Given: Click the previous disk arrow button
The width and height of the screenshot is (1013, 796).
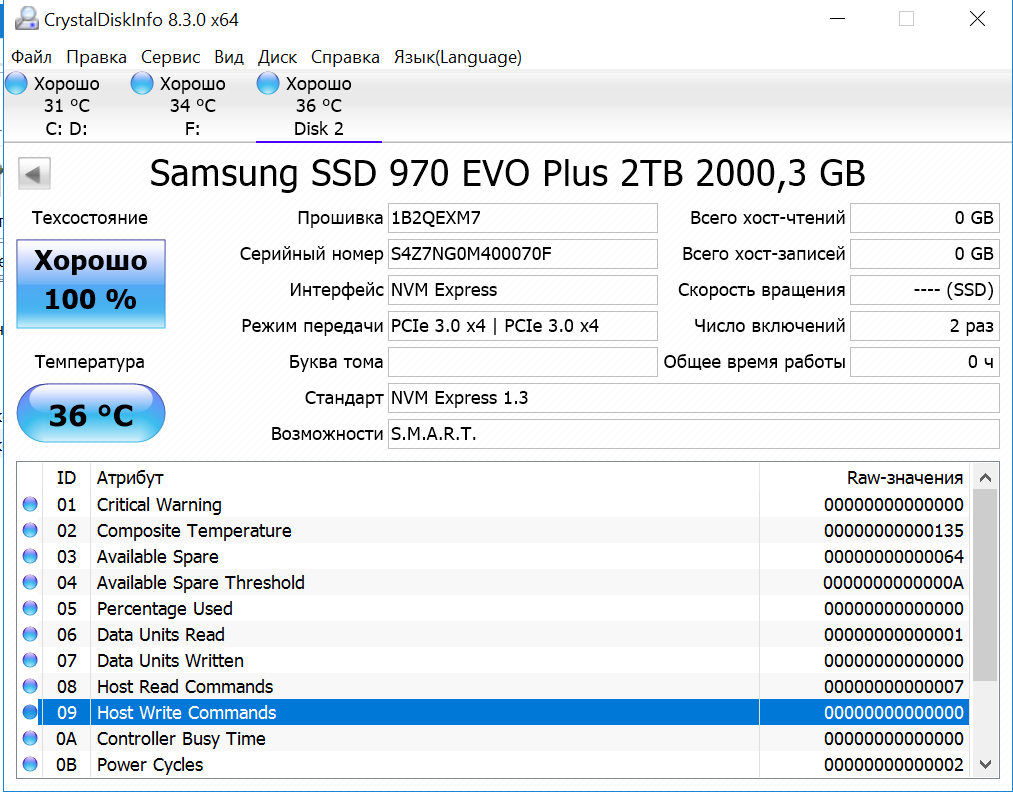Looking at the screenshot, I should (x=35, y=175).
